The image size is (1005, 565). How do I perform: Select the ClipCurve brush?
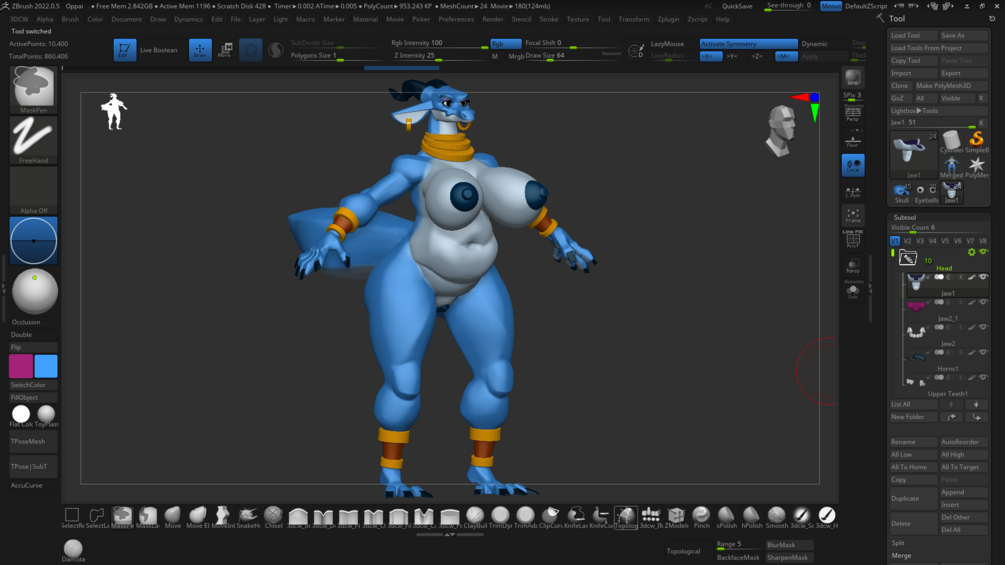551,516
